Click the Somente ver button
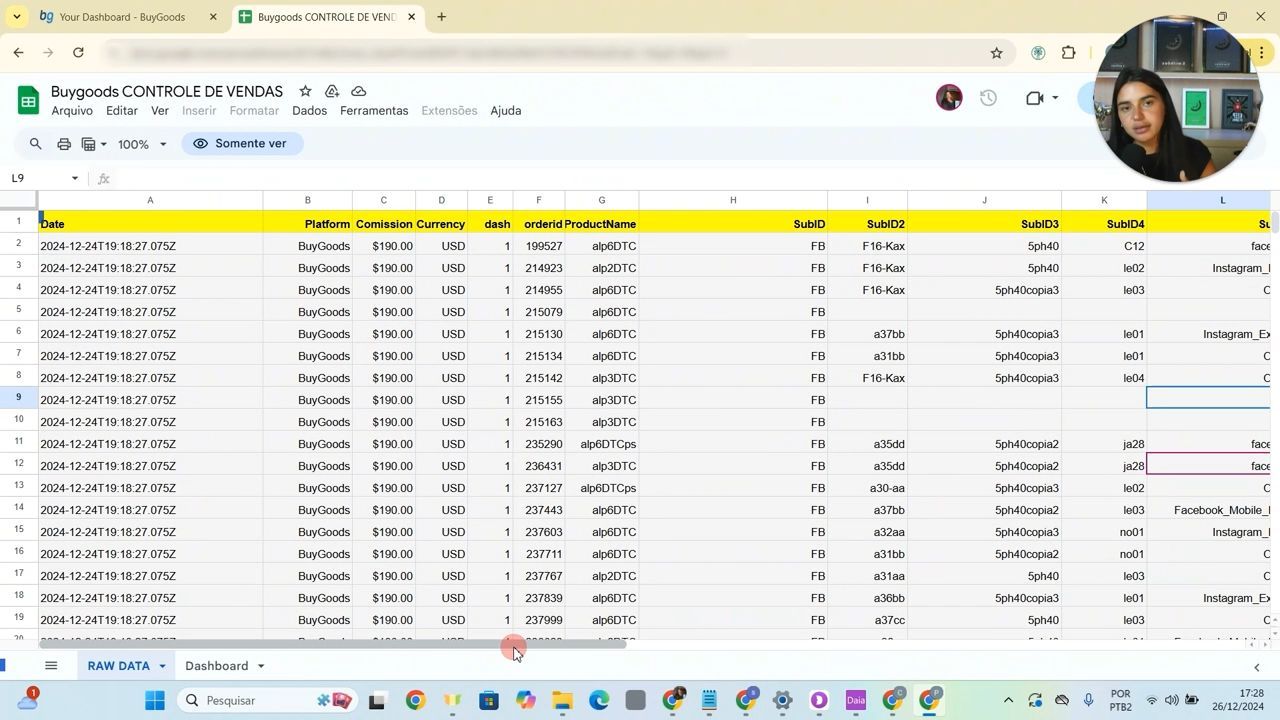This screenshot has height=720, width=1280. 242,144
